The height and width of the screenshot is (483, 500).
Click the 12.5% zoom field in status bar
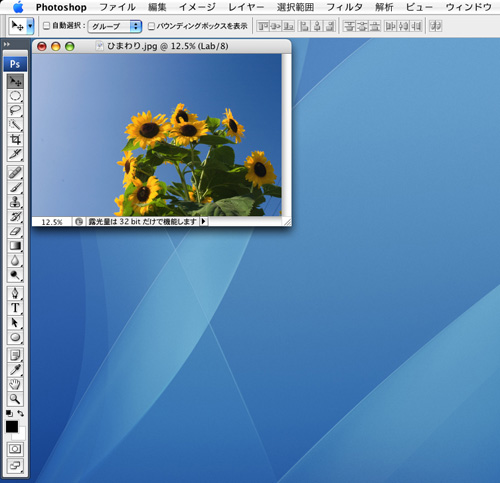(52, 222)
